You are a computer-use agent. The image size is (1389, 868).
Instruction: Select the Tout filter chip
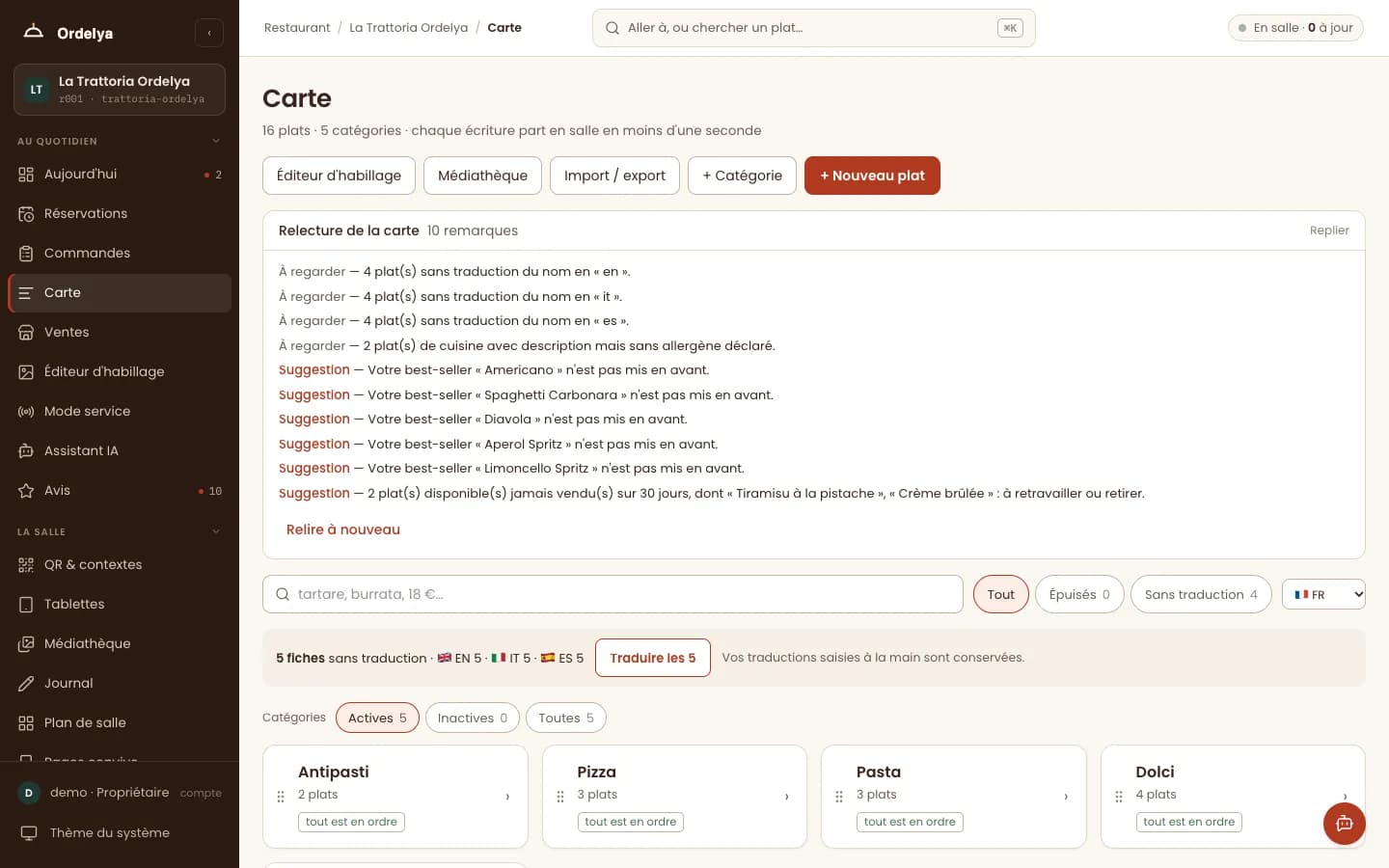[x=1001, y=594]
